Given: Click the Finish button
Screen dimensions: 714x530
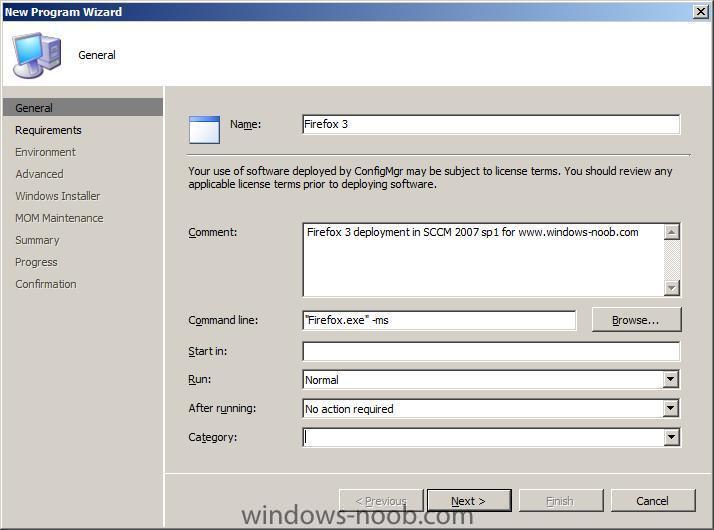Looking at the screenshot, I should point(561,501).
